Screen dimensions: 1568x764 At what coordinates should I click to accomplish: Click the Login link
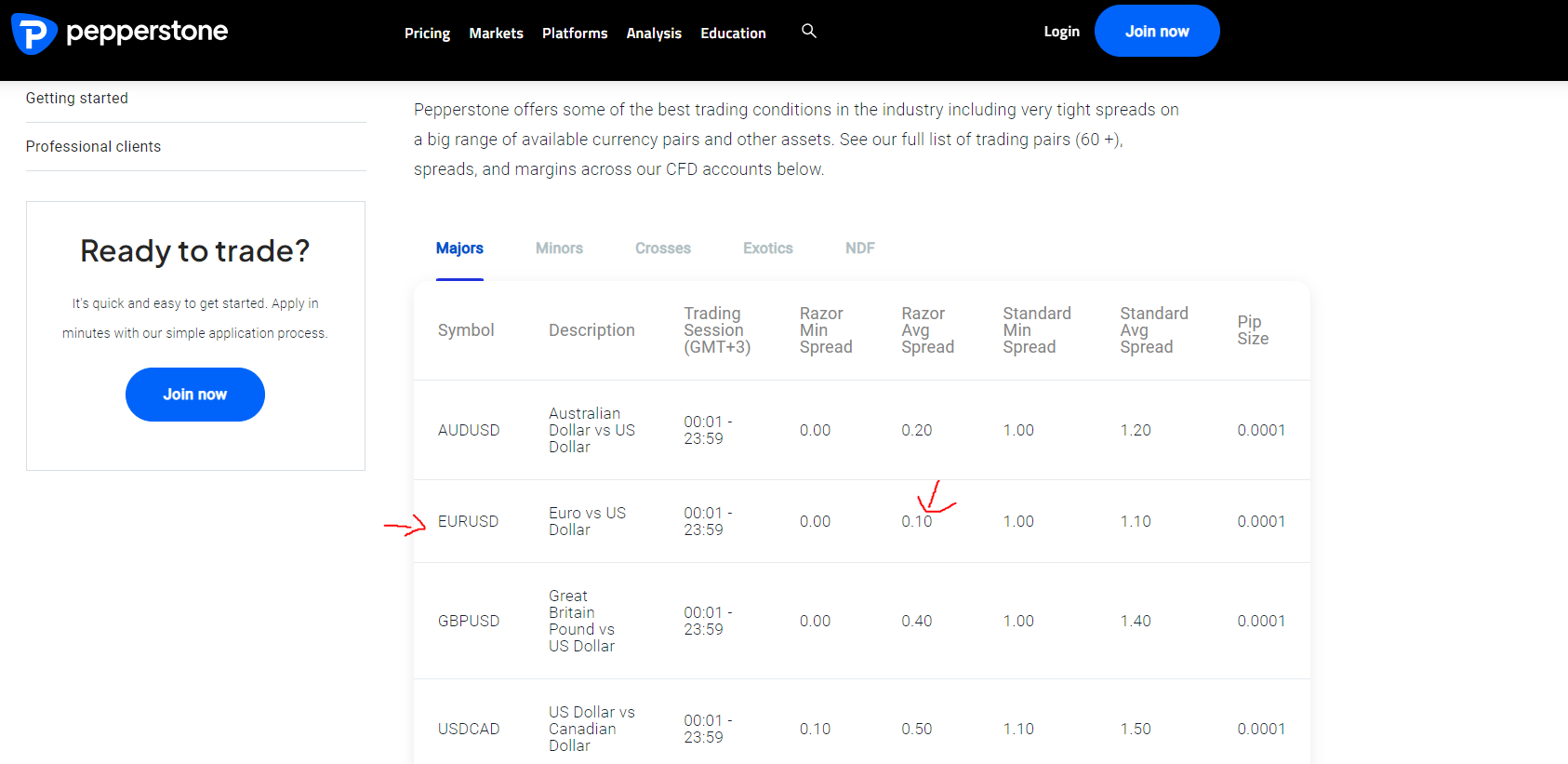point(1061,32)
